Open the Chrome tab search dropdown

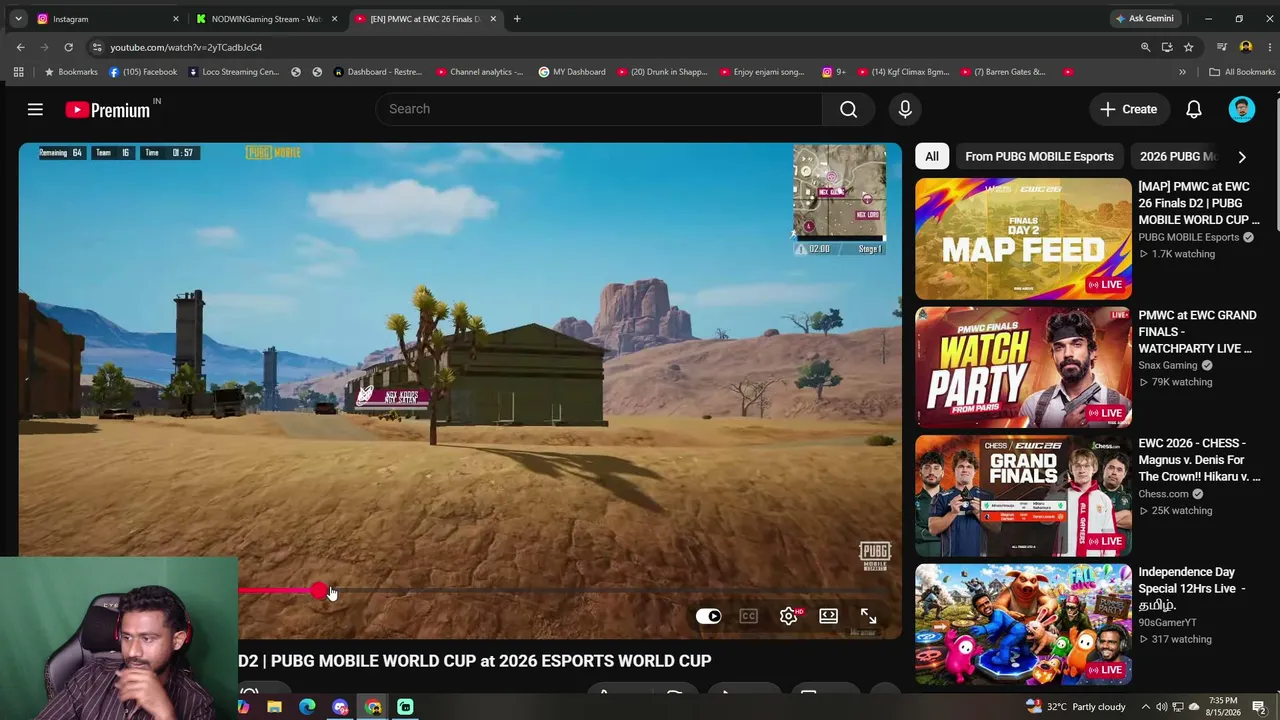click(18, 19)
